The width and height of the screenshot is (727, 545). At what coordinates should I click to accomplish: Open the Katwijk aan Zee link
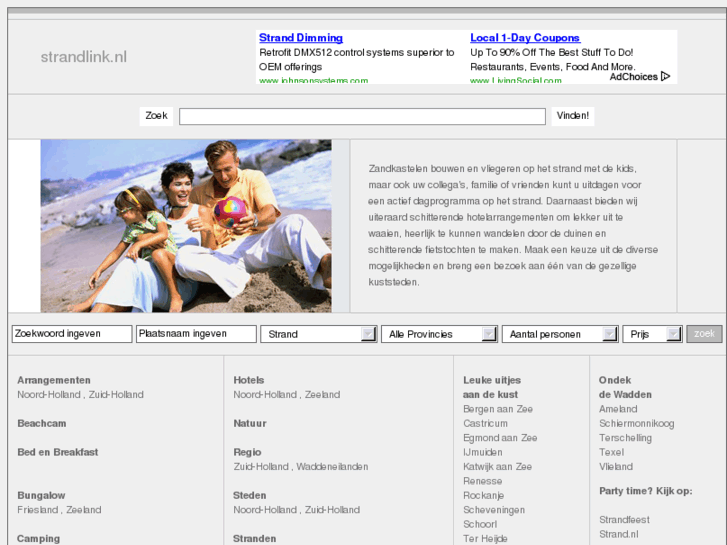[497, 466]
